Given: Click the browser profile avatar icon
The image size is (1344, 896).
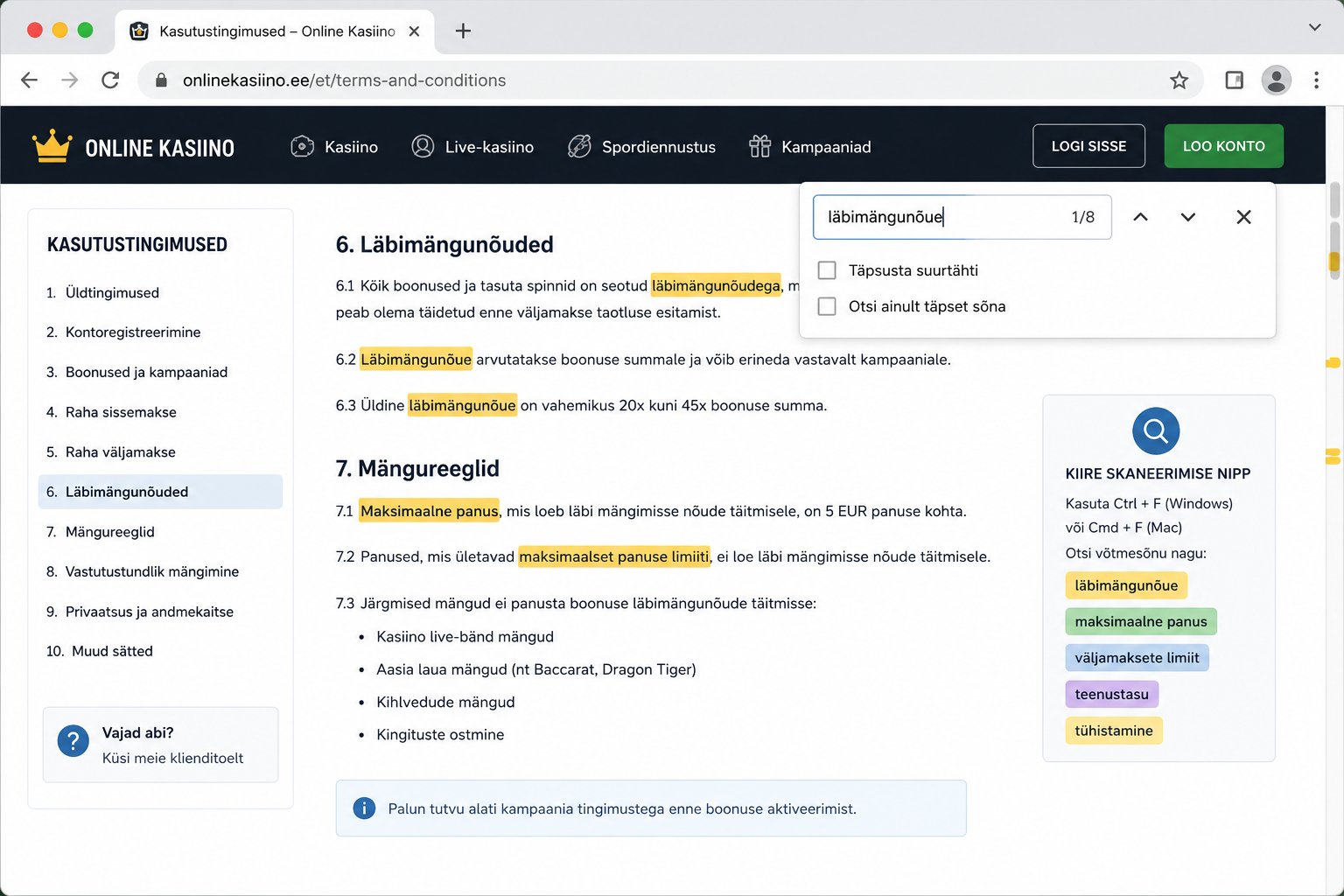Looking at the screenshot, I should [1277, 80].
